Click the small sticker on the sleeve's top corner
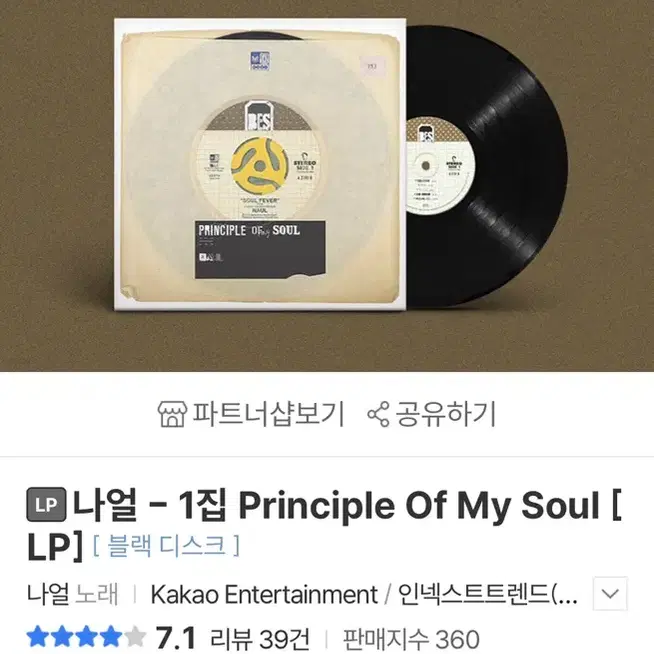 [x=372, y=66]
